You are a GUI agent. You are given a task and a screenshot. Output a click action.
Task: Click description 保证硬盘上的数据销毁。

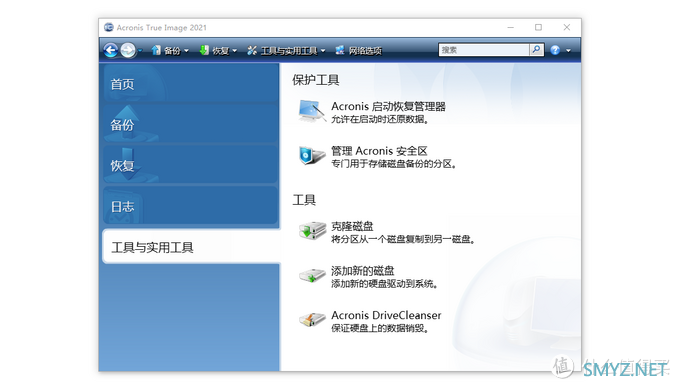click(x=380, y=328)
